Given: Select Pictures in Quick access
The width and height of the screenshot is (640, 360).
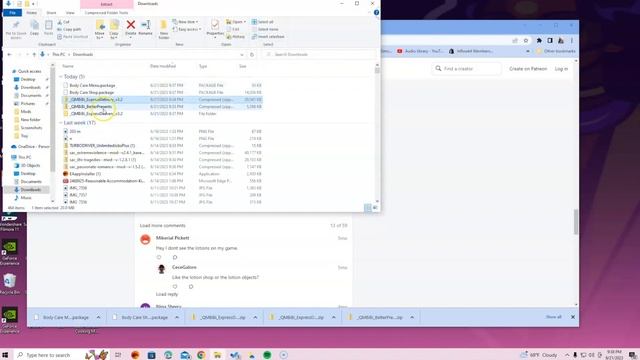Looking at the screenshot, I should [28, 104].
